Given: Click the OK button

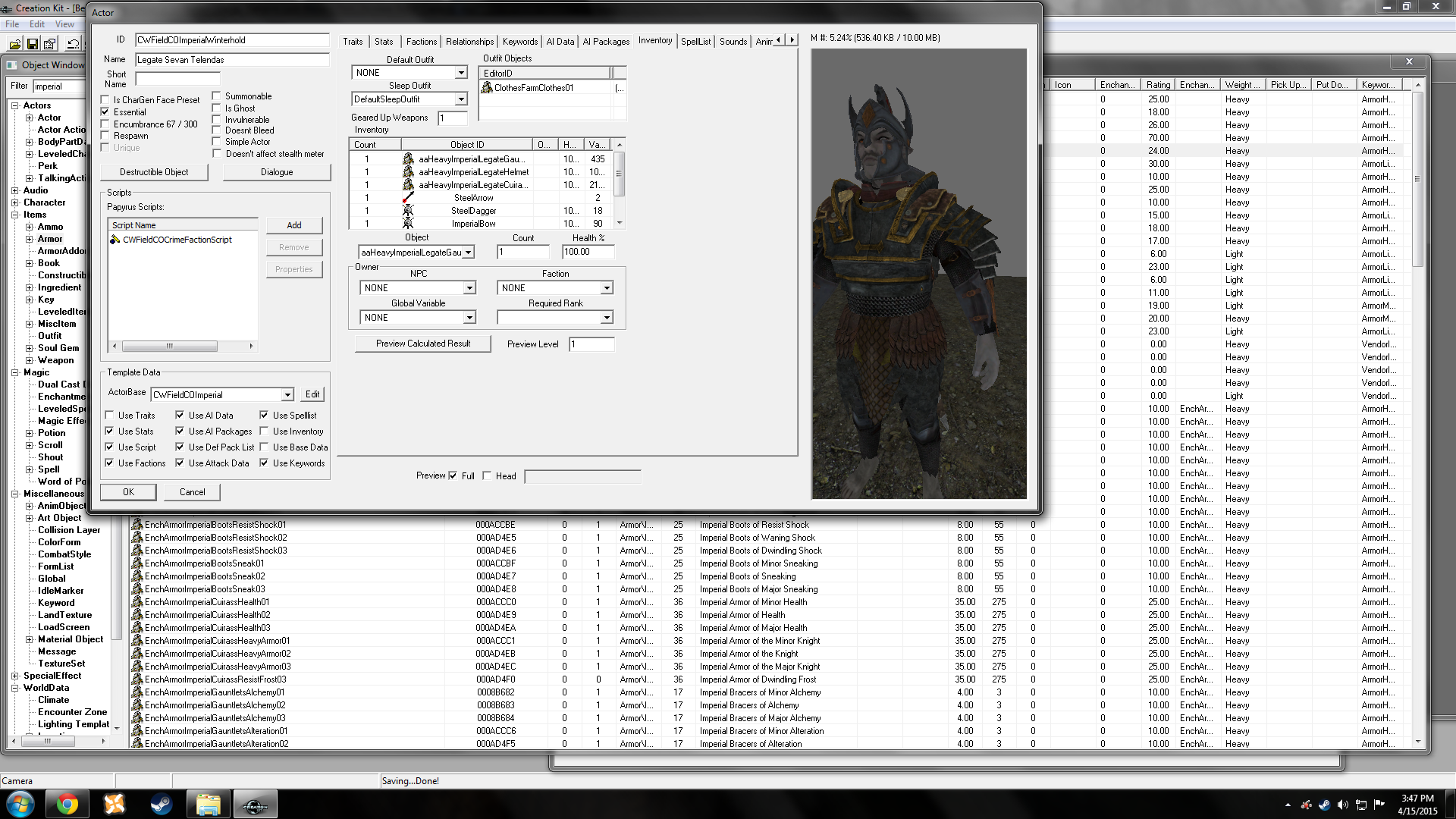Looking at the screenshot, I should [128, 492].
